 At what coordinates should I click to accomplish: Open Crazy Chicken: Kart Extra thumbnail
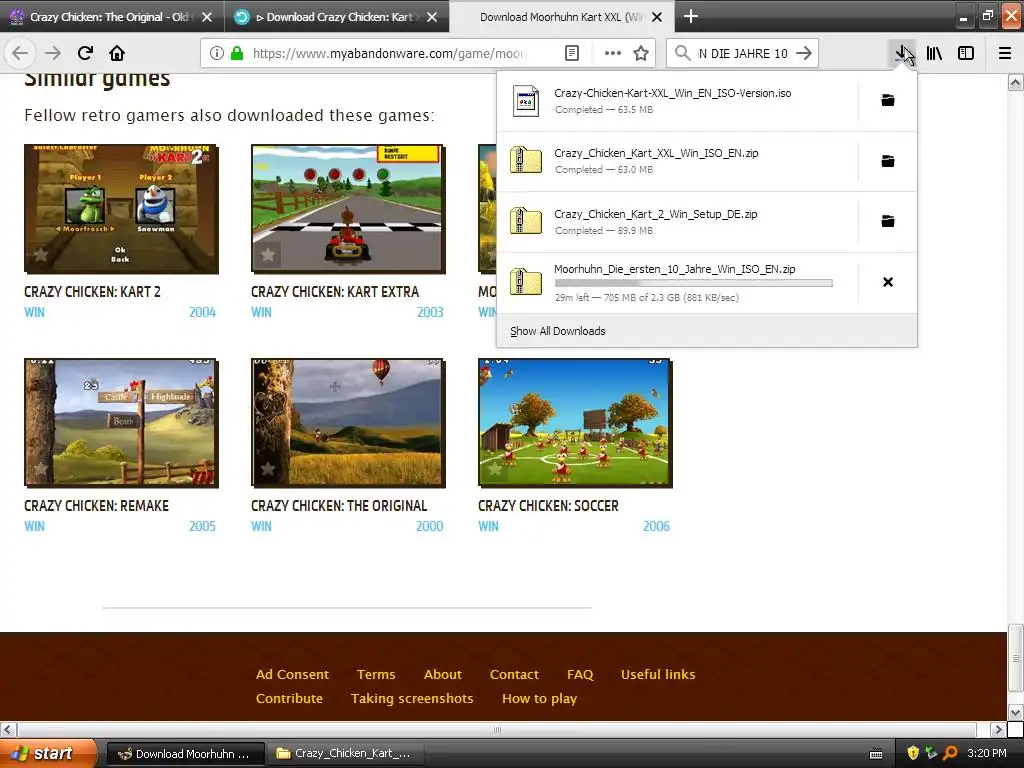(x=348, y=209)
